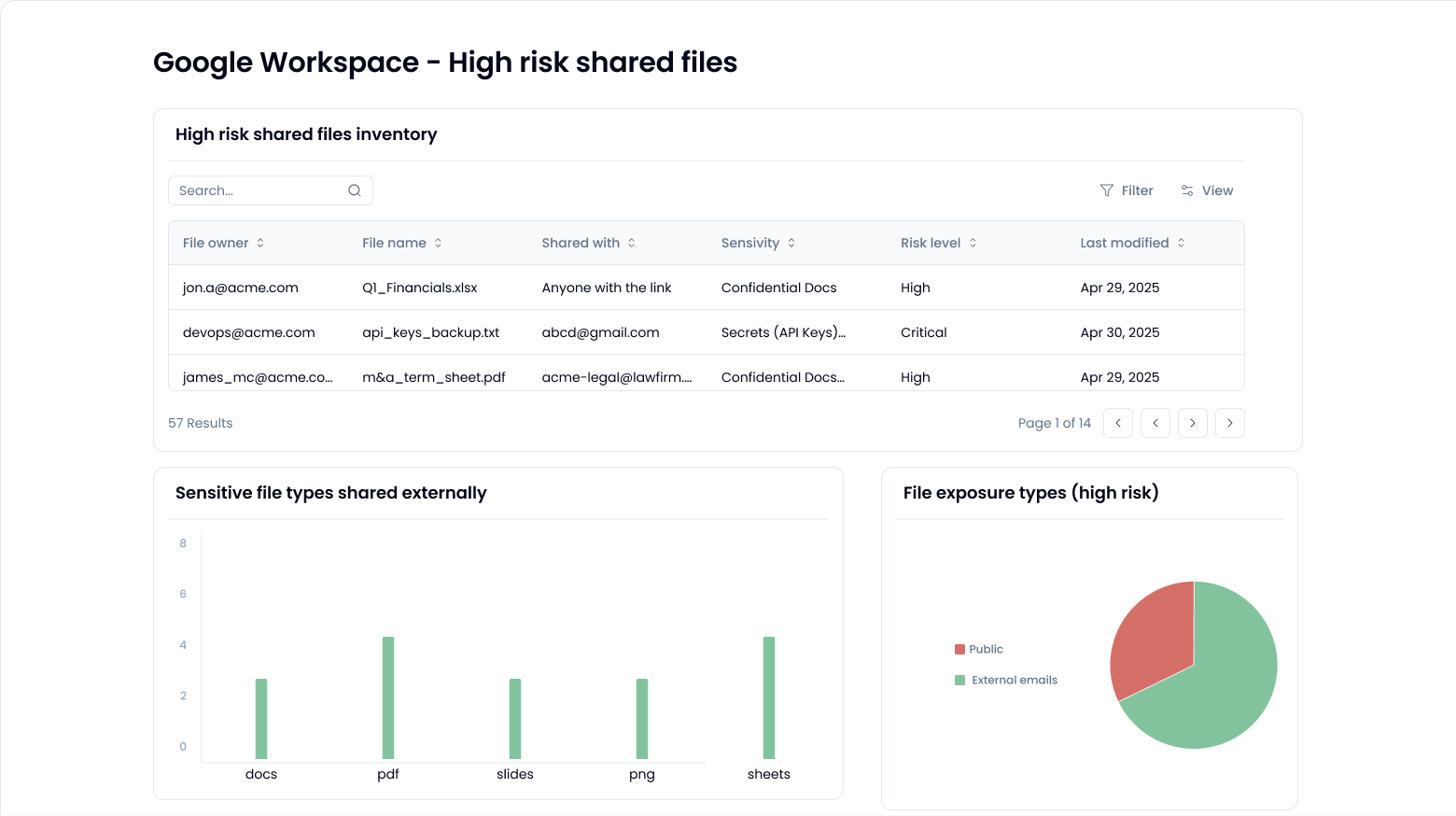Viewport: 1456px width, 816px height.
Task: Jump to the last page of results
Action: pos(1230,423)
